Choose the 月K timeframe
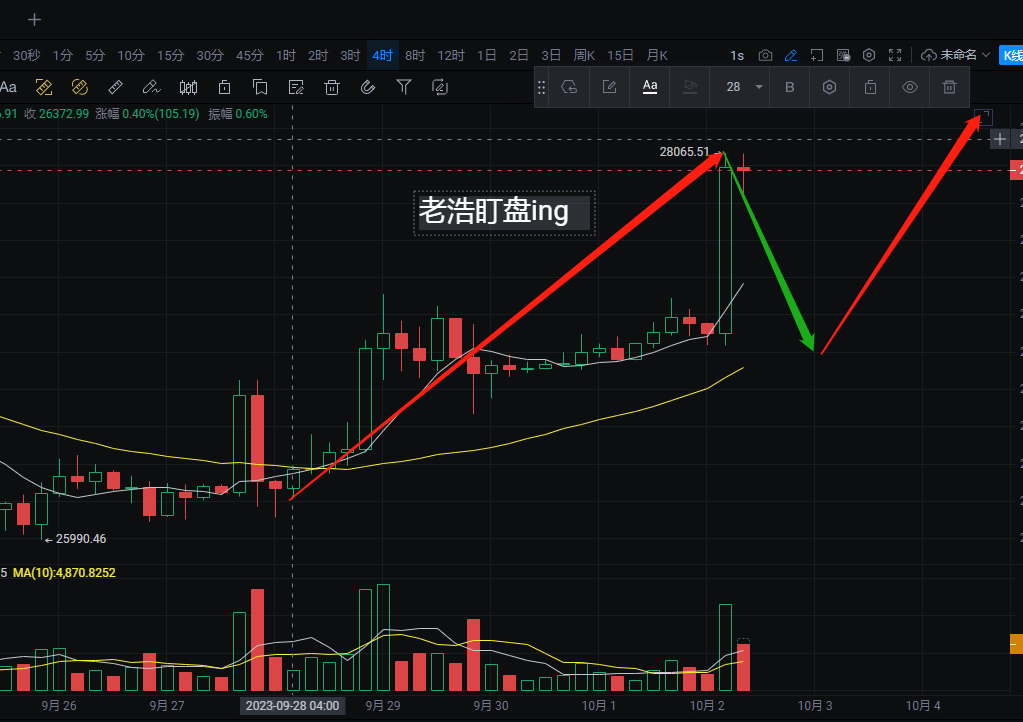The height and width of the screenshot is (722, 1023). point(657,55)
